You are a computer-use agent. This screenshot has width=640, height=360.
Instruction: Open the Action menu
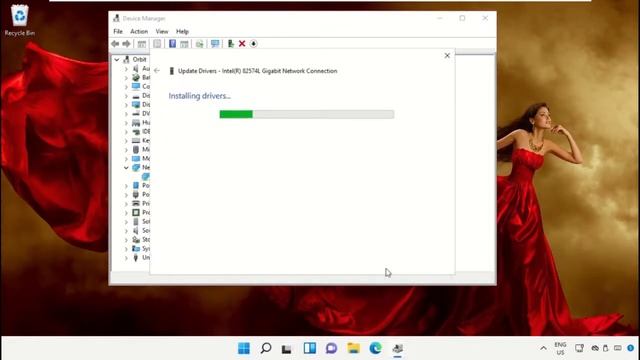[139, 31]
